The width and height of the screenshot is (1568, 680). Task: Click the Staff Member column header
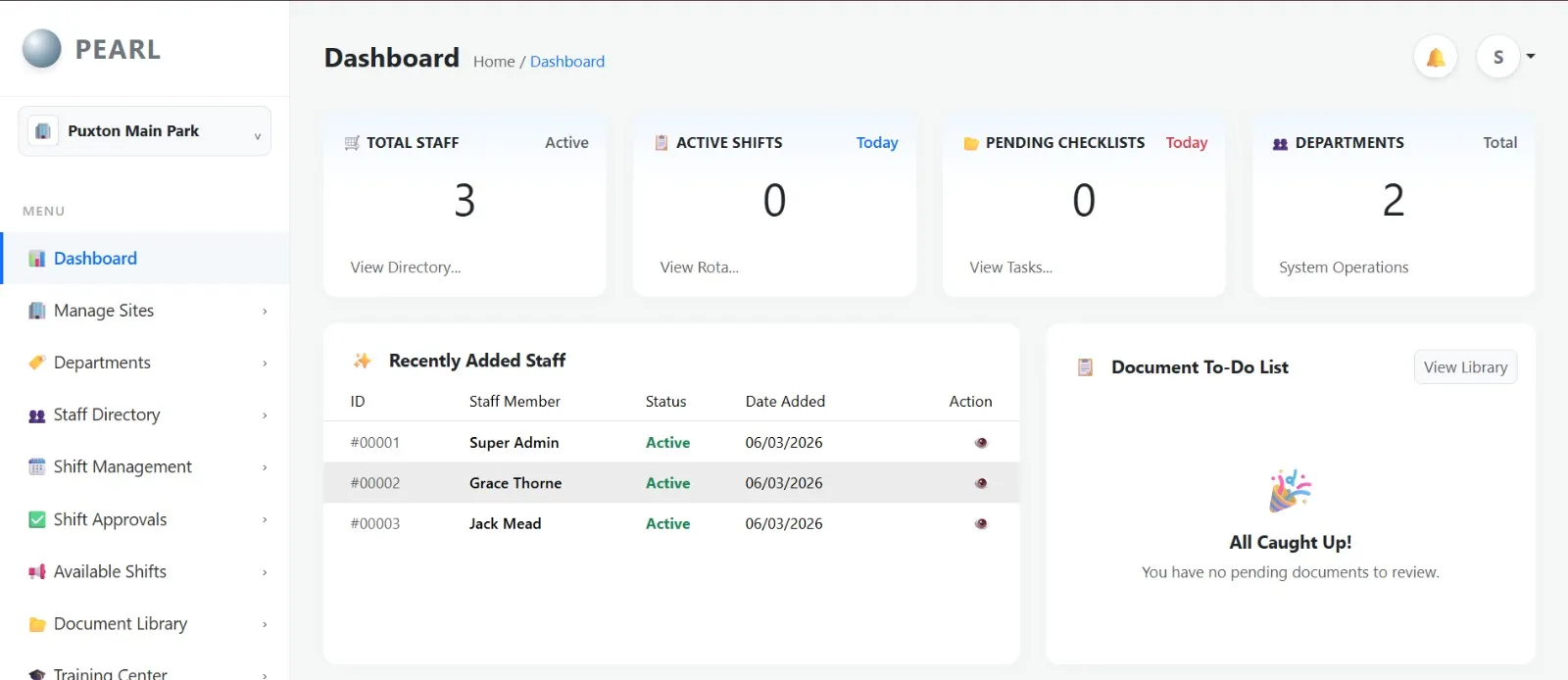pos(515,402)
